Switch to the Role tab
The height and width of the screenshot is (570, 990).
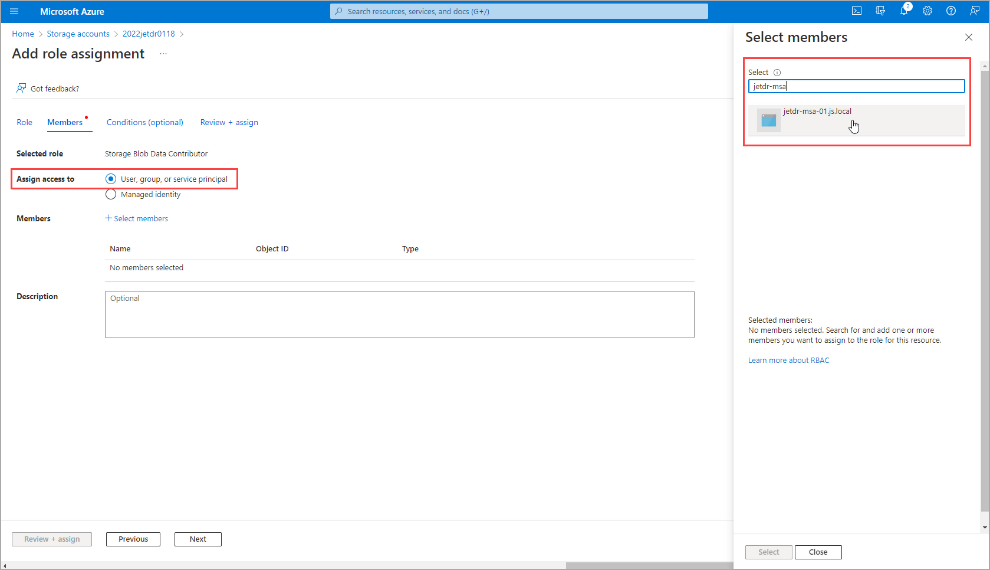(x=24, y=122)
